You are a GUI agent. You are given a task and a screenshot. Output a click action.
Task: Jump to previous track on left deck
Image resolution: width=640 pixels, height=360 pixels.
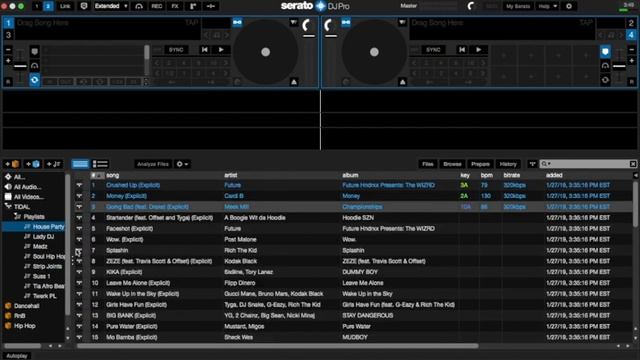pos(204,50)
